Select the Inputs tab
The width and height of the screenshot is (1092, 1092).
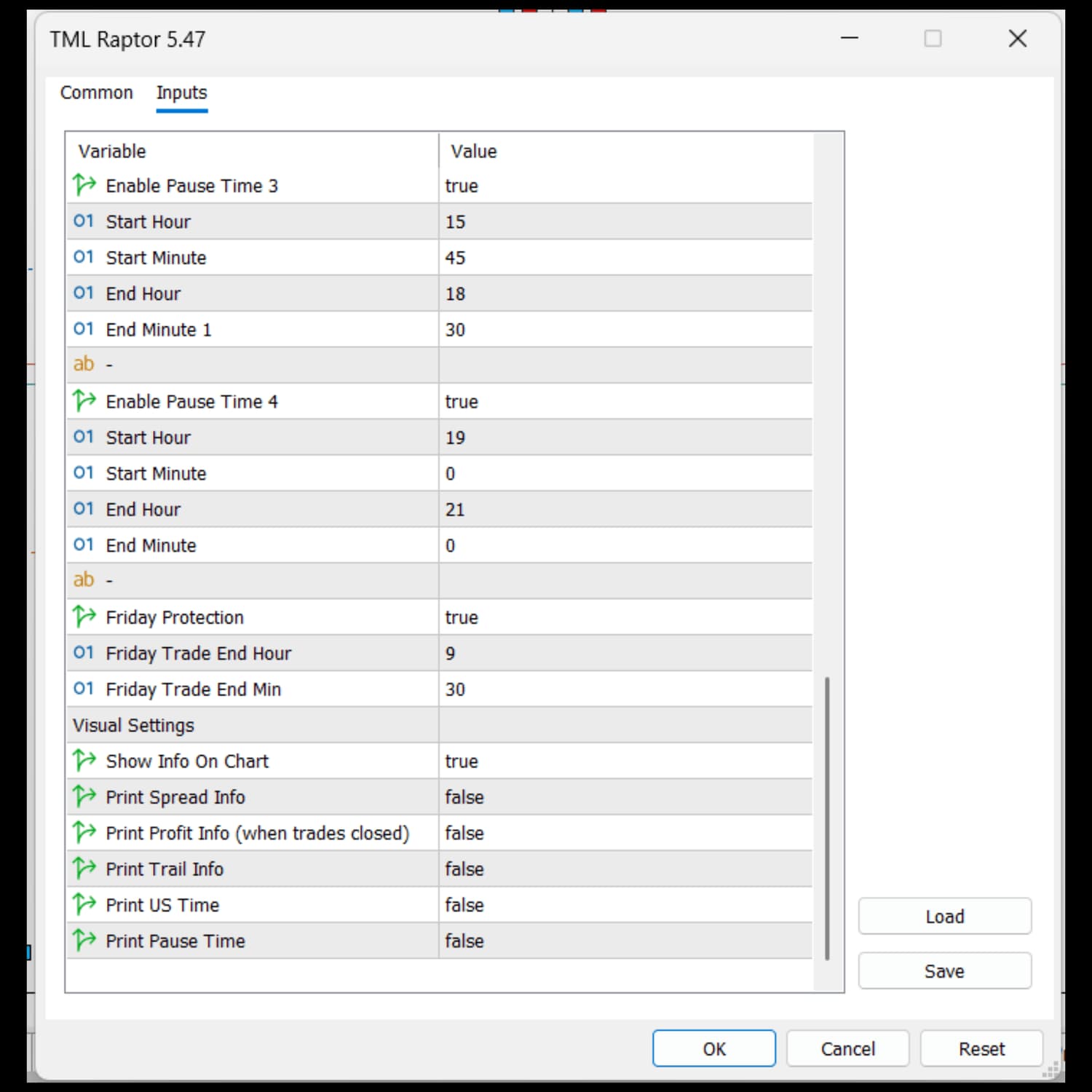click(182, 93)
